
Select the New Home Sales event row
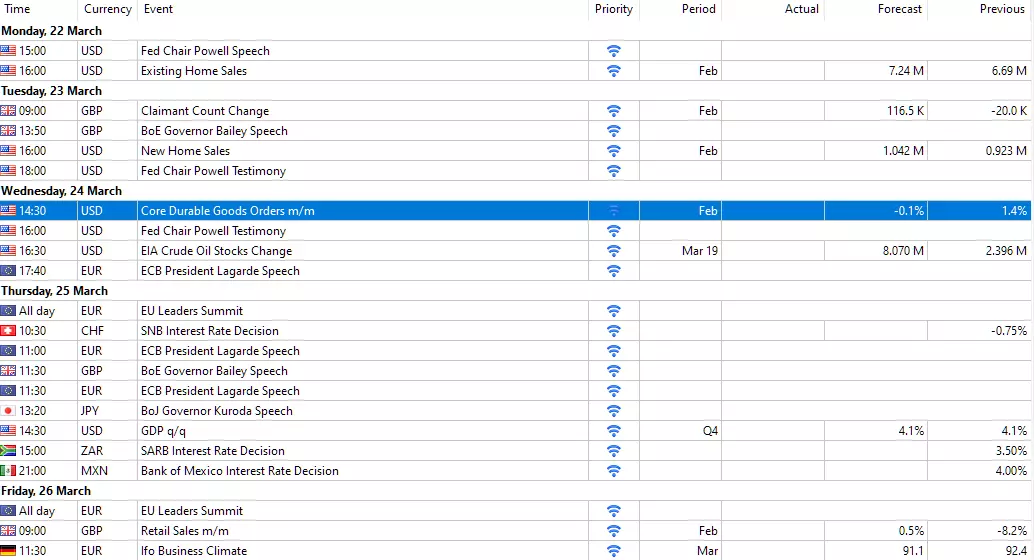[x=516, y=150]
